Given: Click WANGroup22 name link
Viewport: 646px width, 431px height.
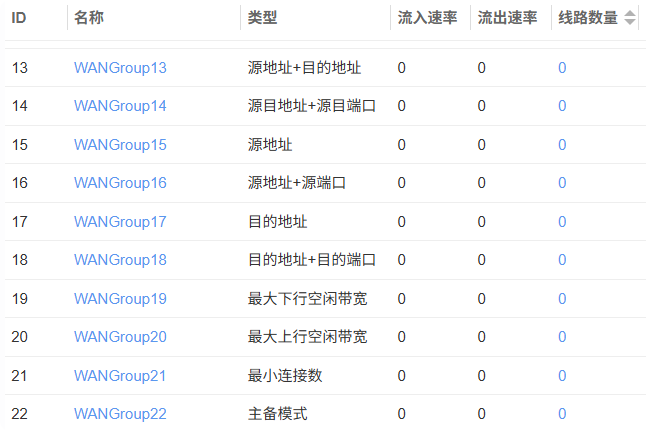Looking at the screenshot, I should point(120,414).
